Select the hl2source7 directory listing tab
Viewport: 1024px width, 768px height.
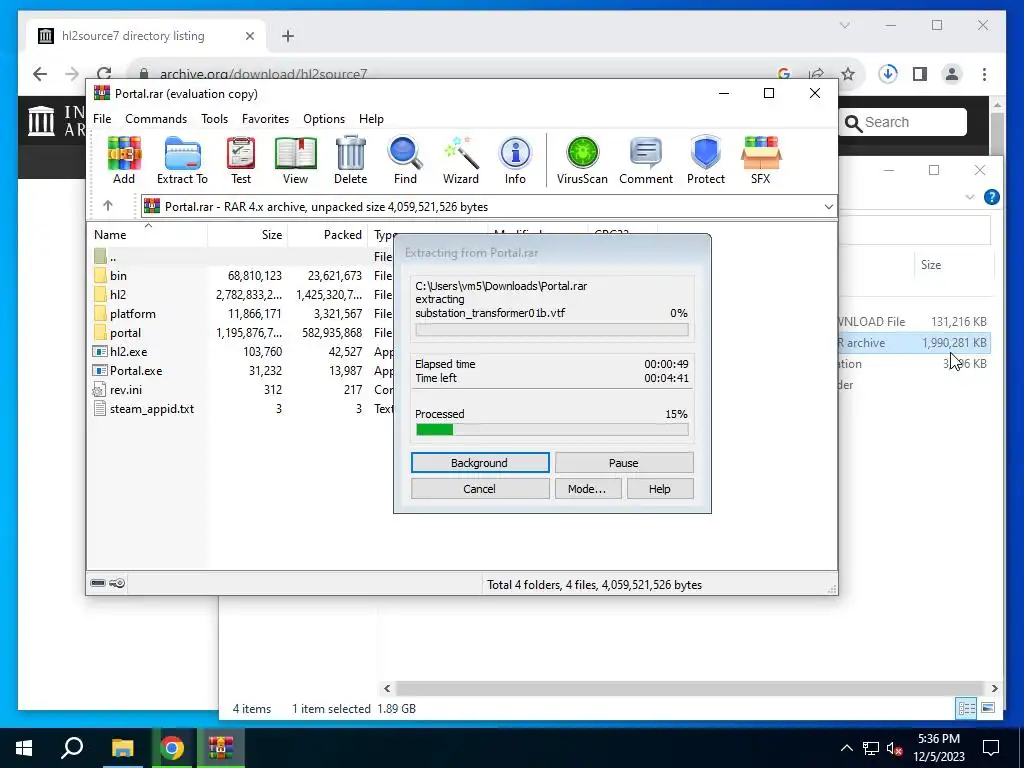pyautogui.click(x=146, y=36)
